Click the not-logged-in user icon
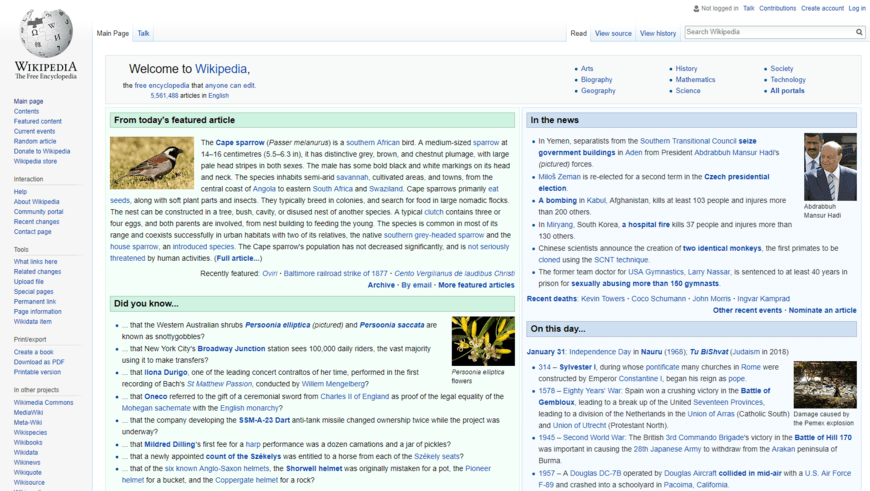This screenshot has width=870, height=491. 696,8
